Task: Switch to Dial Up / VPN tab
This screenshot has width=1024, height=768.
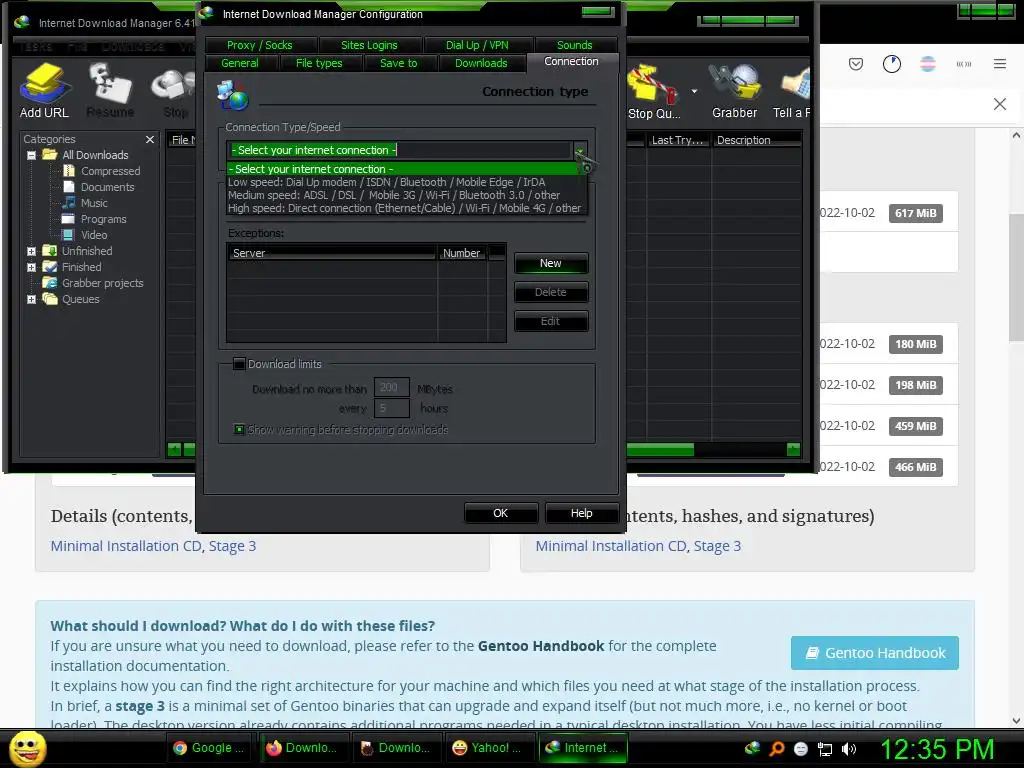Action: pyautogui.click(x=477, y=45)
